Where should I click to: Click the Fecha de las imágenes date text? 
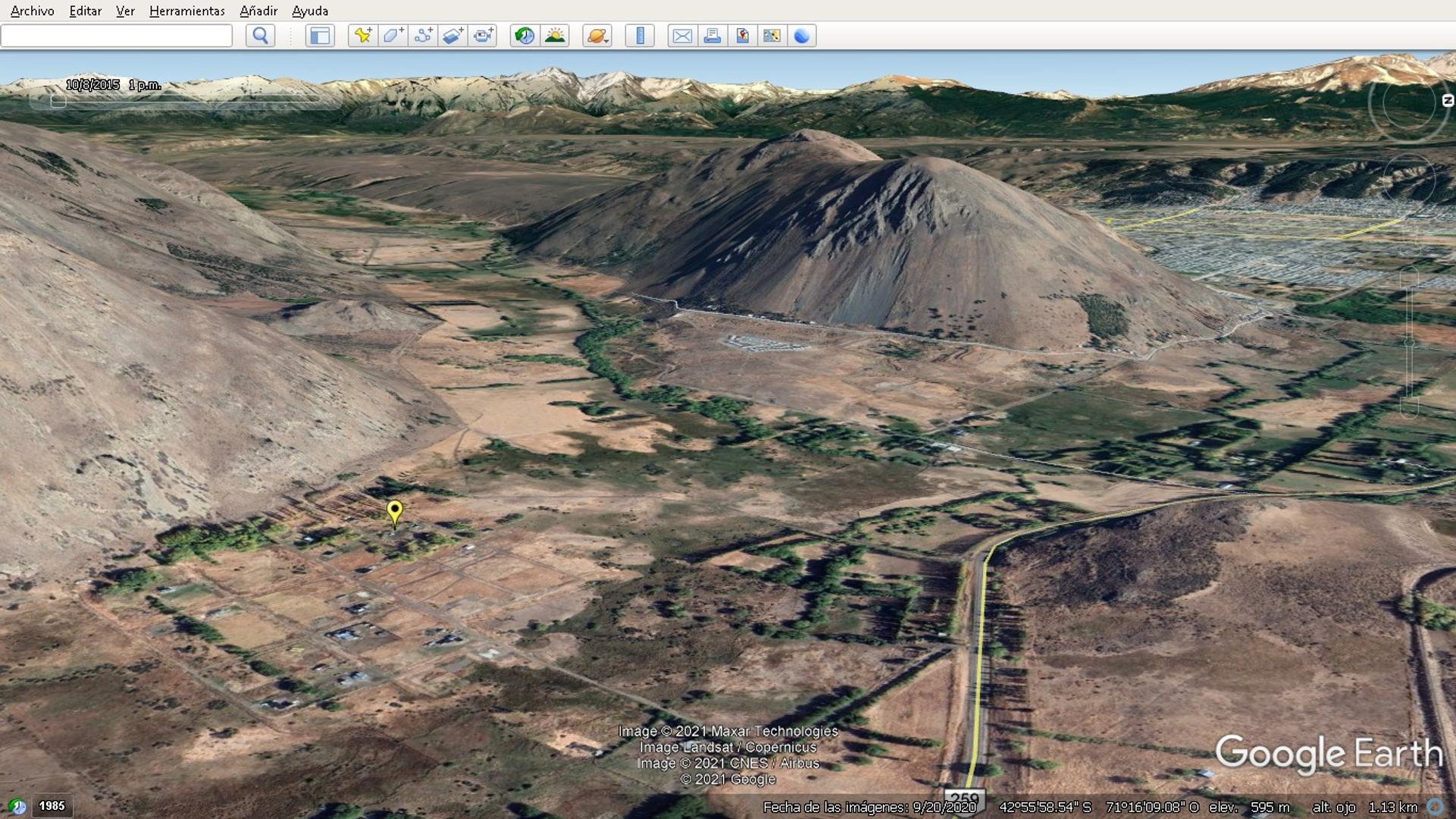click(870, 808)
